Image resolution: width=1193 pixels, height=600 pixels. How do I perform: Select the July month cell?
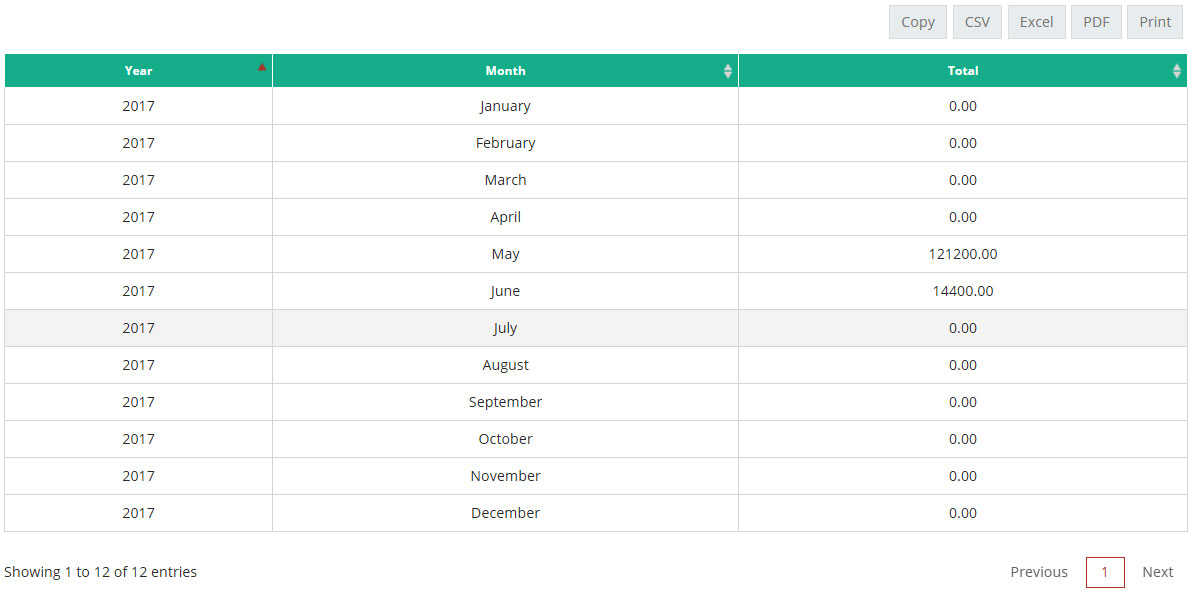point(505,328)
